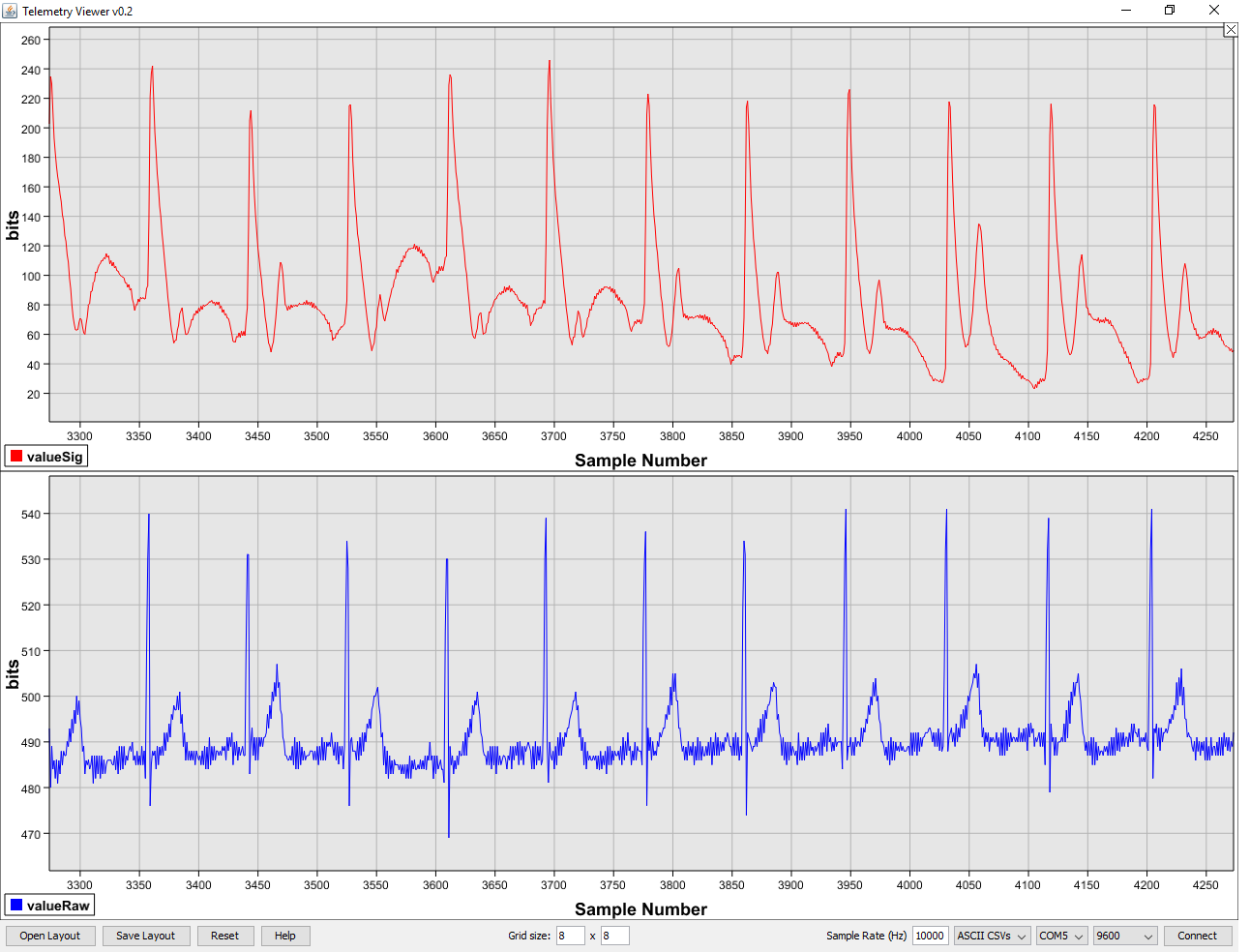Click the blue valueRaw legend swatch
Viewport: 1250px width, 952px height.
click(x=15, y=905)
